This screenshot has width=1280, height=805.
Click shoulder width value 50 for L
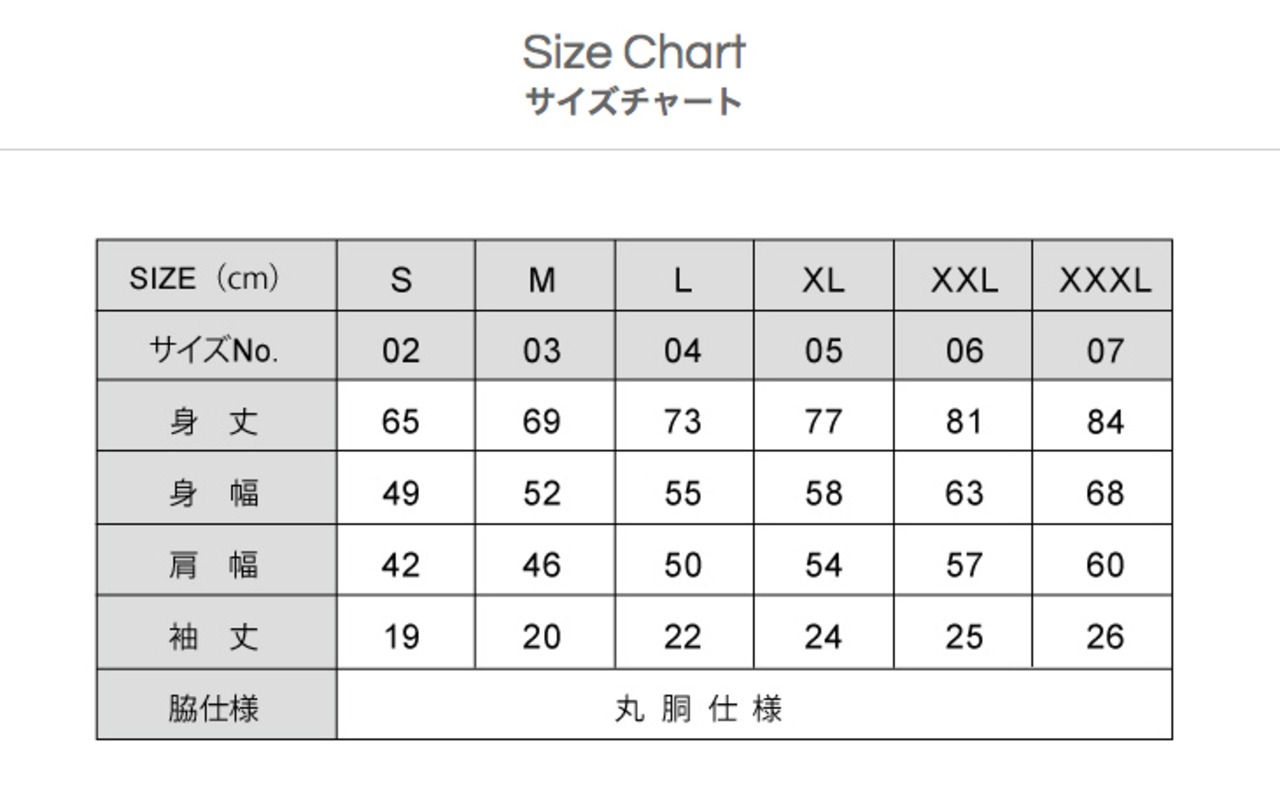coord(682,566)
